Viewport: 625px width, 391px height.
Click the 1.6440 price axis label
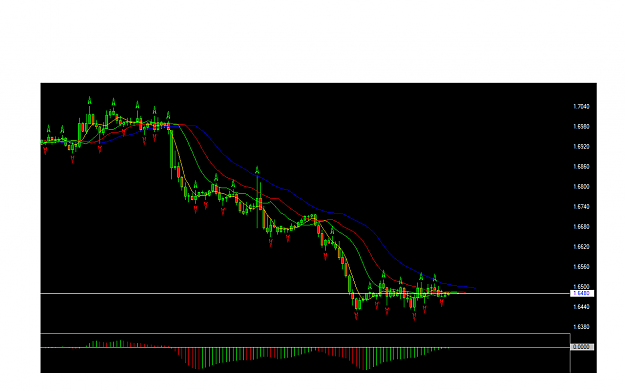click(x=581, y=307)
